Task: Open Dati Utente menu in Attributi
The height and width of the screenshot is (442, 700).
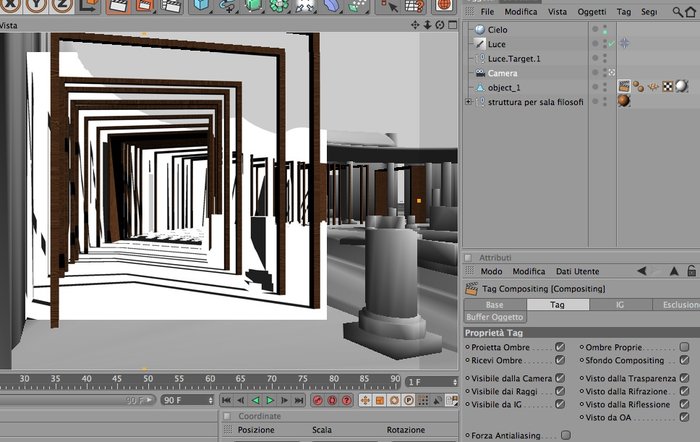Action: click(577, 271)
